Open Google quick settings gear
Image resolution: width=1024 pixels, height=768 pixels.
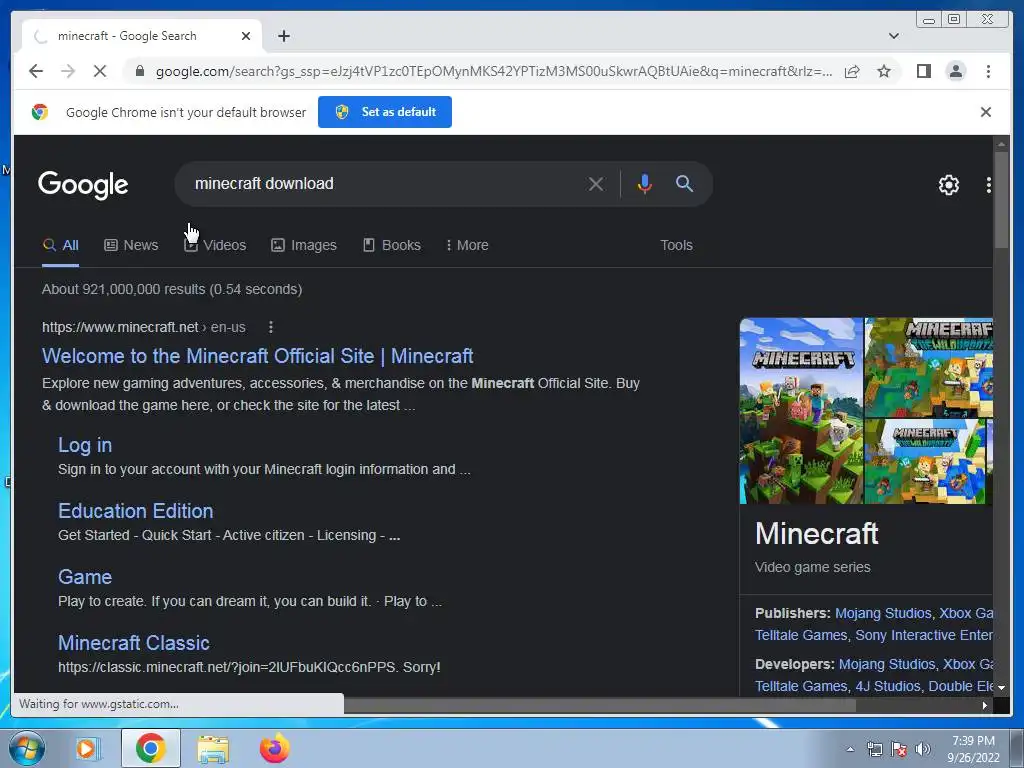(948, 185)
